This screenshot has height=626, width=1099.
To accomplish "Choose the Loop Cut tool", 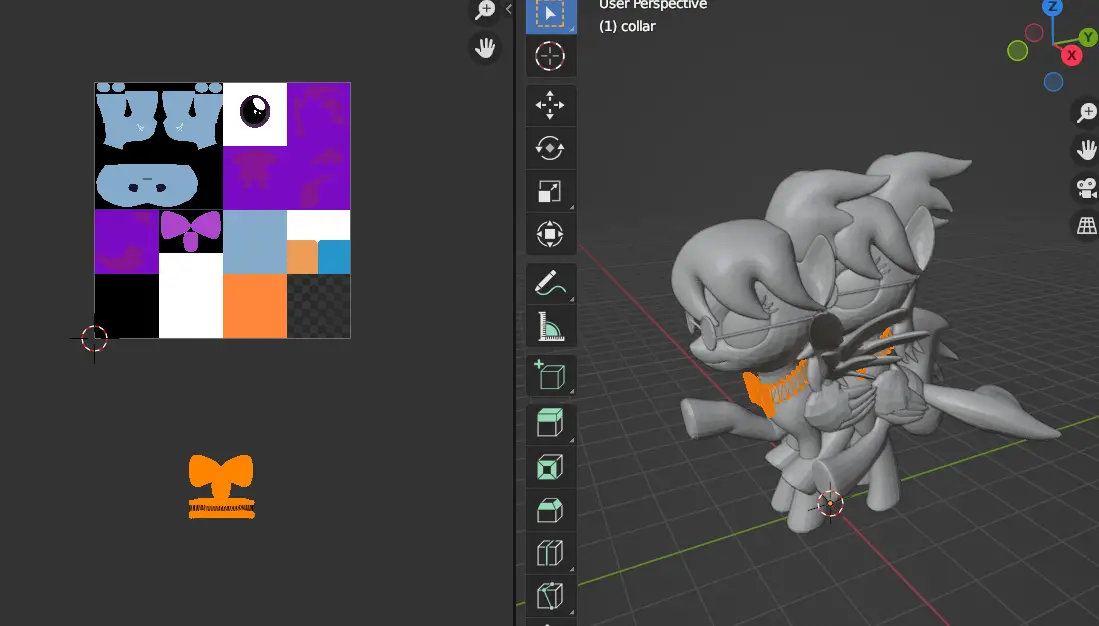I will click(550, 553).
